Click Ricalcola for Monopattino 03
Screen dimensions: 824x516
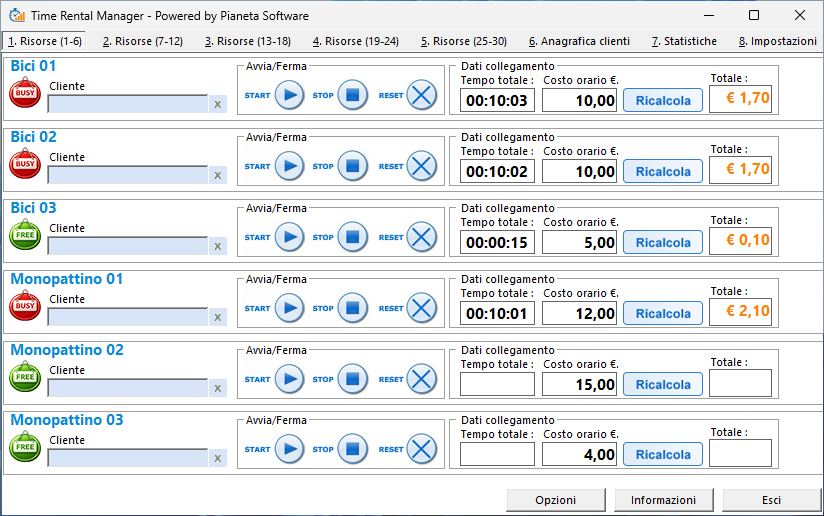click(x=663, y=455)
